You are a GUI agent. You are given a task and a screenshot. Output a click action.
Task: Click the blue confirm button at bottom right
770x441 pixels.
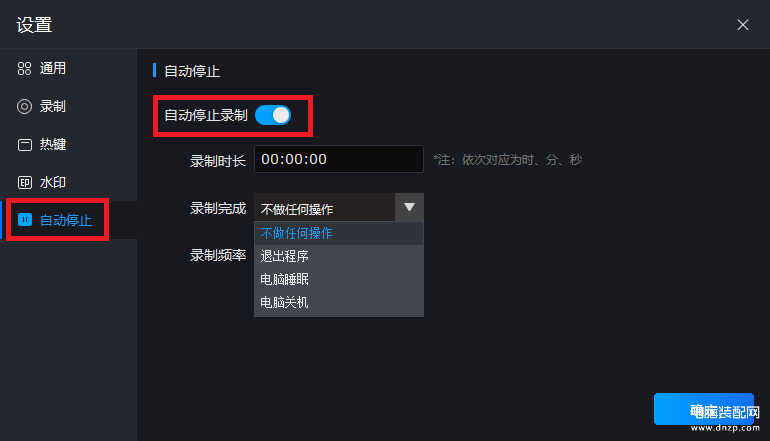[x=704, y=409]
